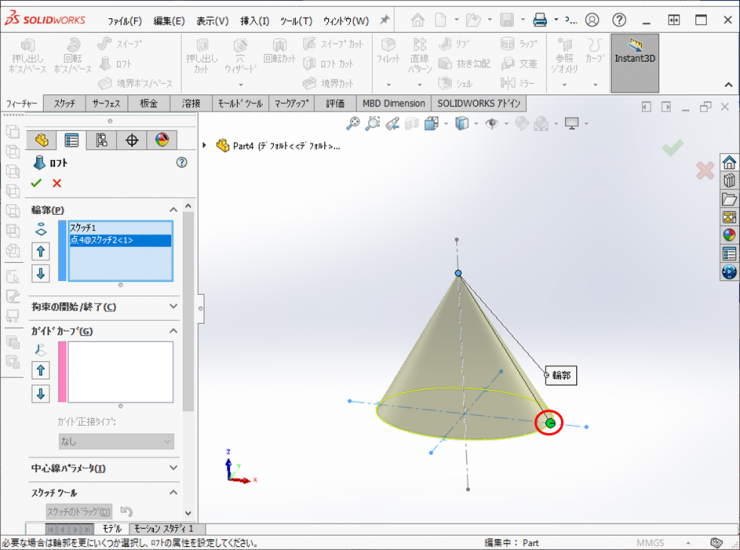
Task: Click the print icon in title bar
Action: (x=540, y=20)
